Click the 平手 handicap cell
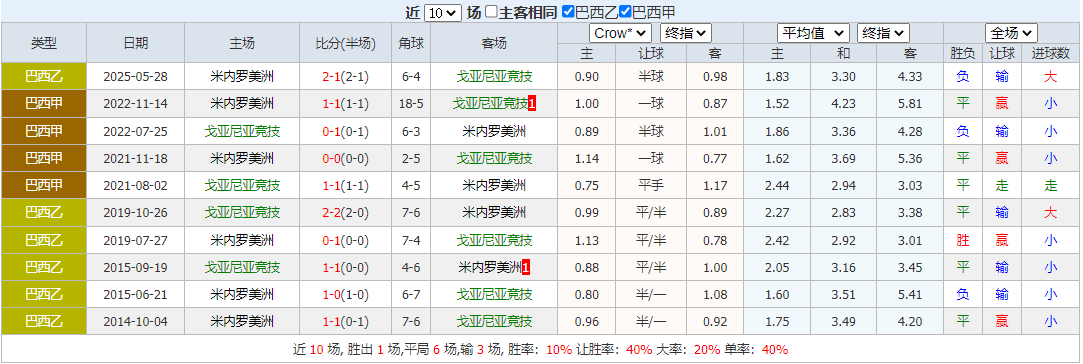1083x364 pixels. (651, 186)
